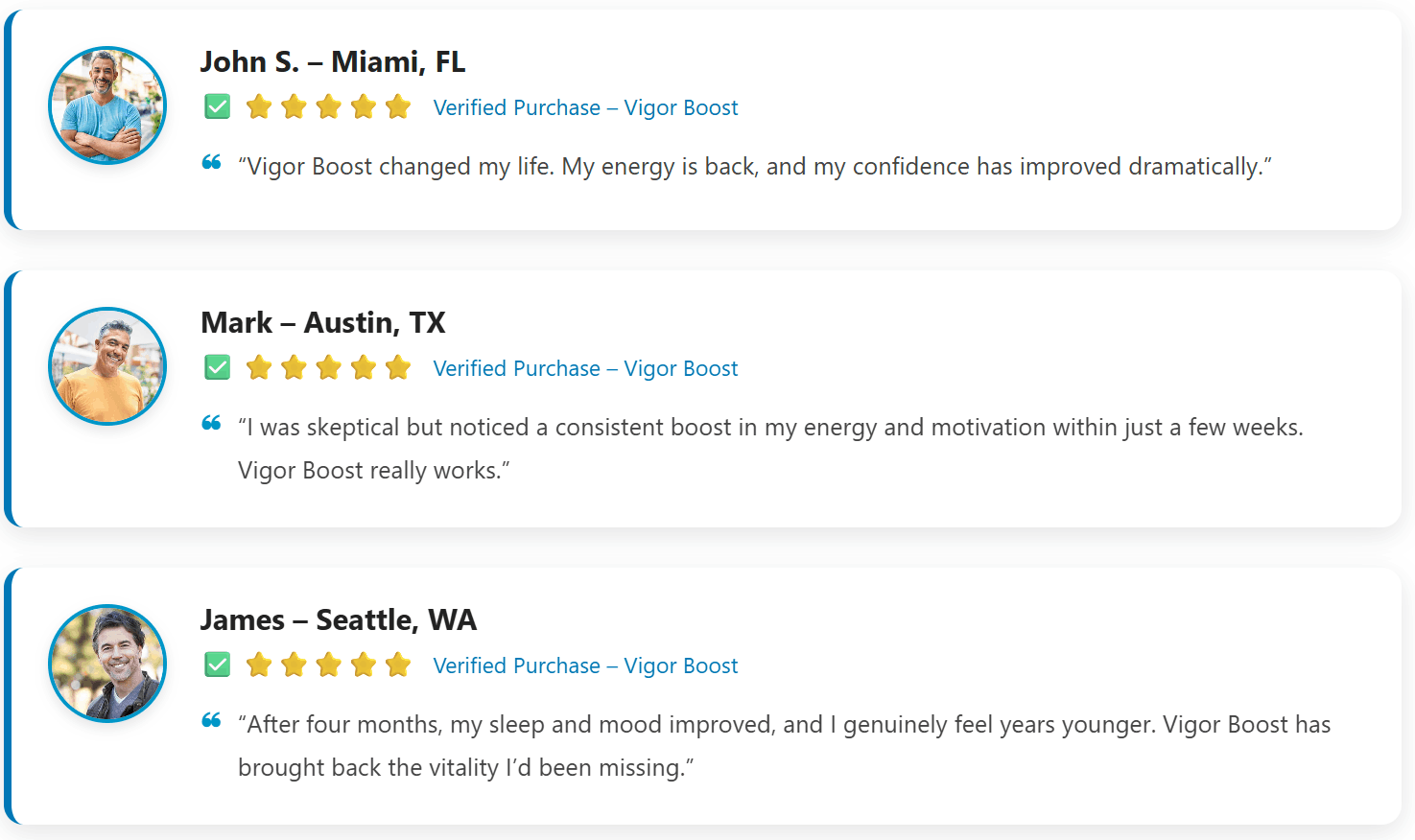Click Mark's profile avatar
The height and width of the screenshot is (840, 1415).
[107, 366]
